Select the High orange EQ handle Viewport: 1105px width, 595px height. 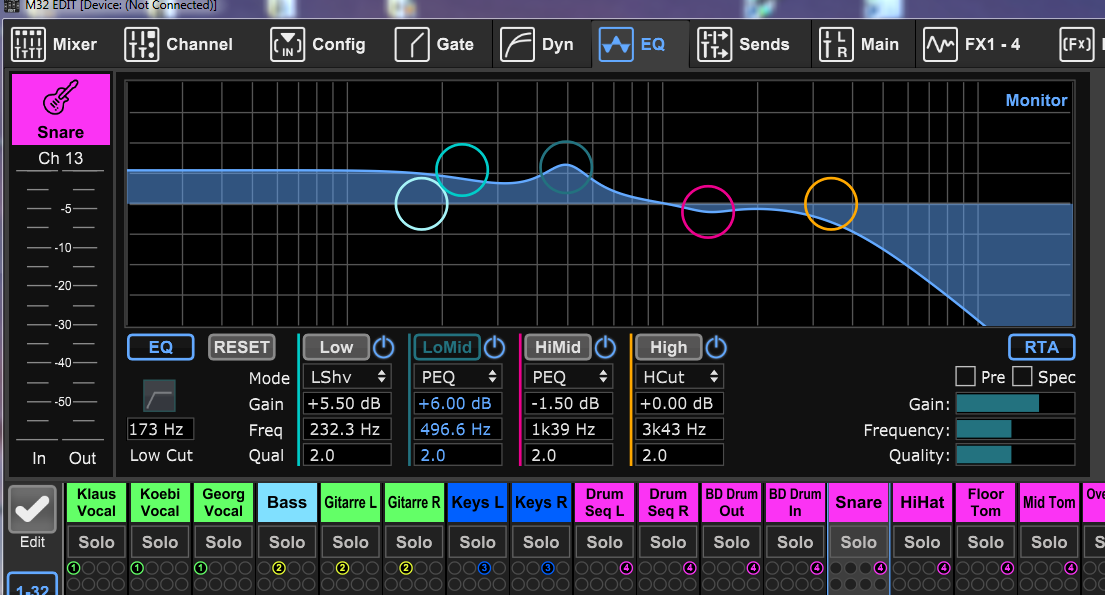831,204
